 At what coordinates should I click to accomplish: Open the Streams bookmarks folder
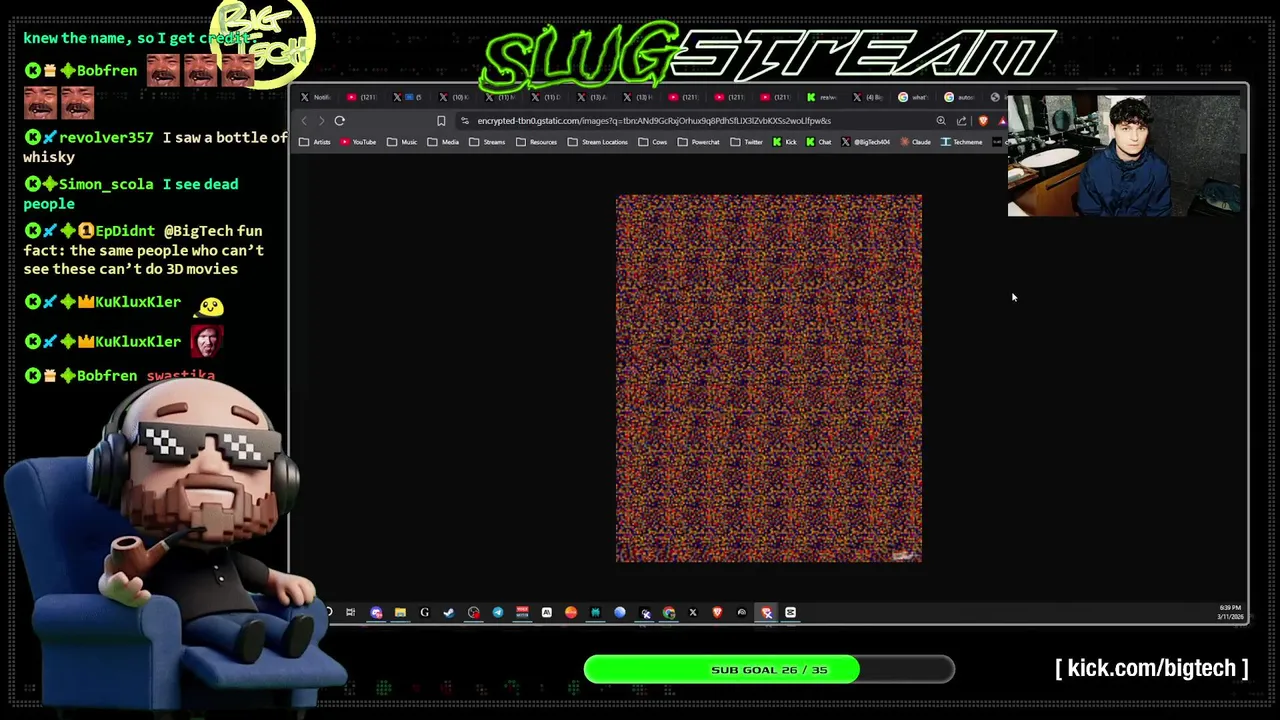(x=487, y=142)
